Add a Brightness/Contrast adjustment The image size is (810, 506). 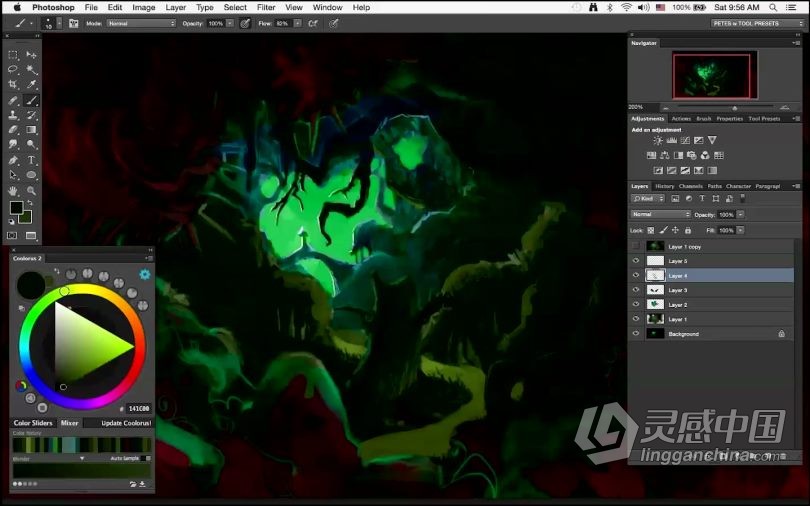(x=658, y=140)
